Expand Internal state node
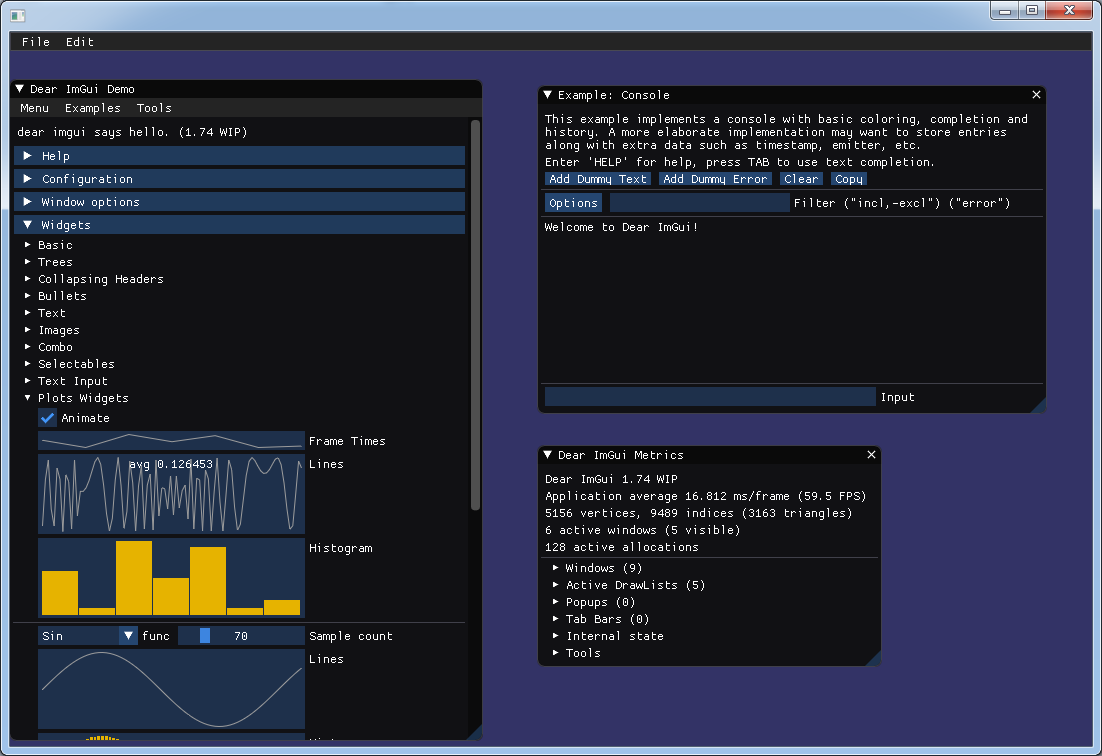The image size is (1102, 756). (608, 636)
